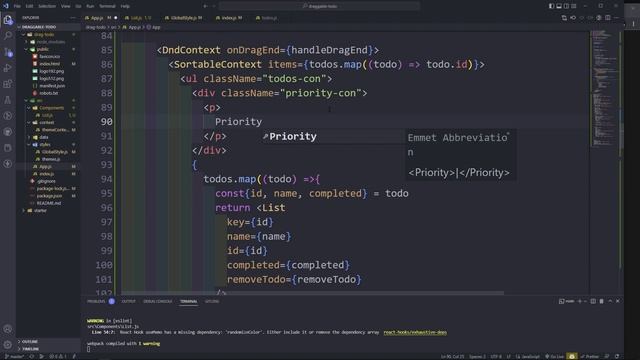The width and height of the screenshot is (640, 360).
Task: Click the notifications bell in status bar
Action: click(x=617, y=356)
